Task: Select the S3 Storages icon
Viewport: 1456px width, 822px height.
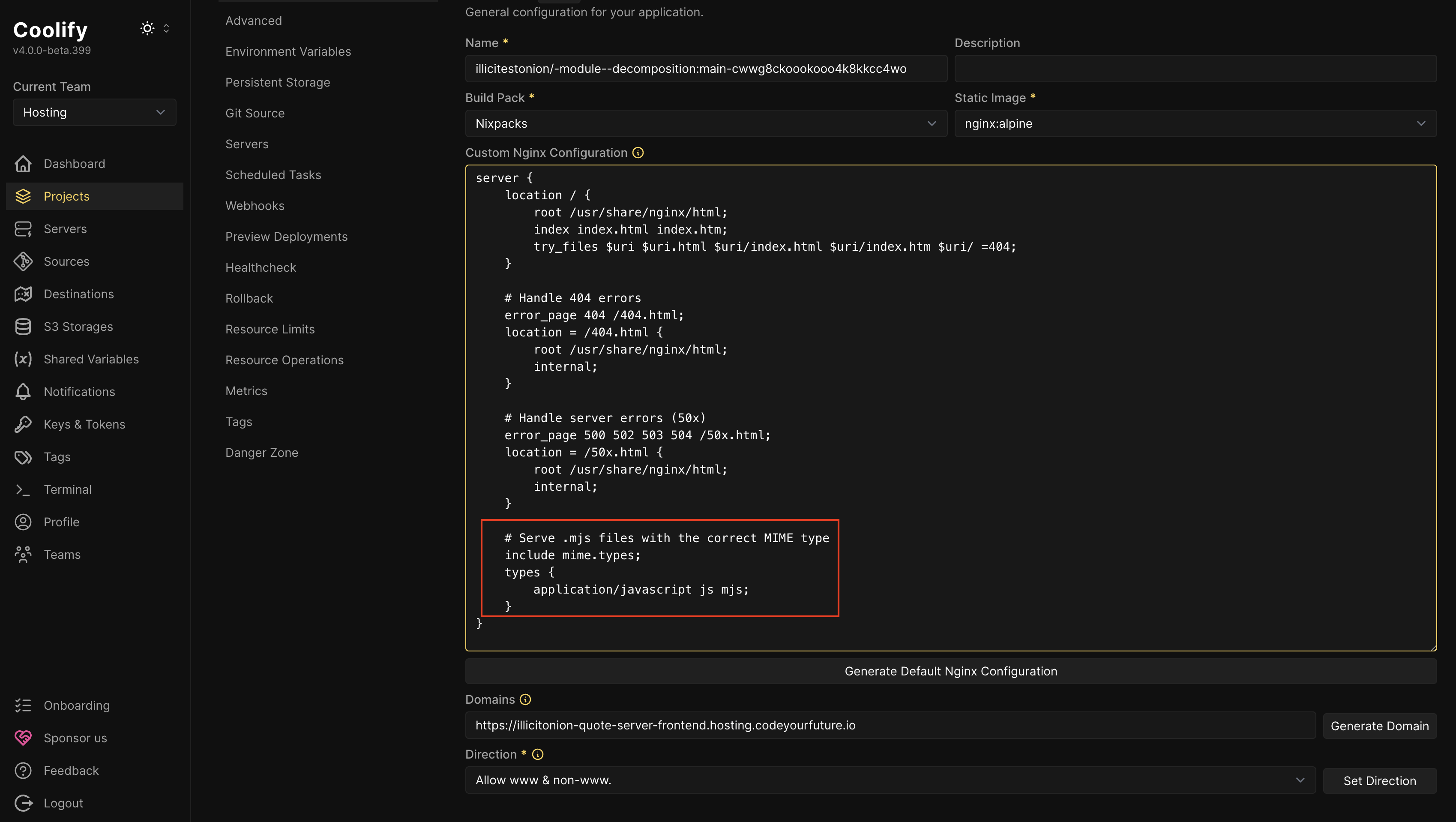Action: coord(23,326)
